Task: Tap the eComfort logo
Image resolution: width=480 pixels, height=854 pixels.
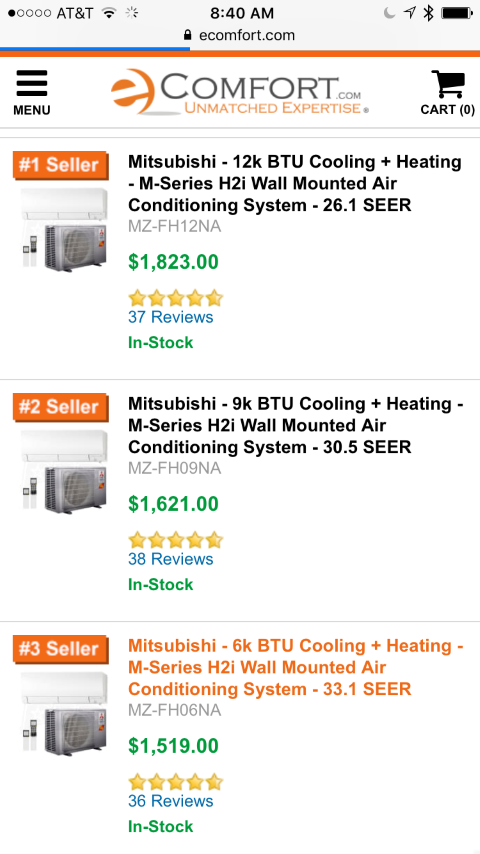Action: point(240,92)
